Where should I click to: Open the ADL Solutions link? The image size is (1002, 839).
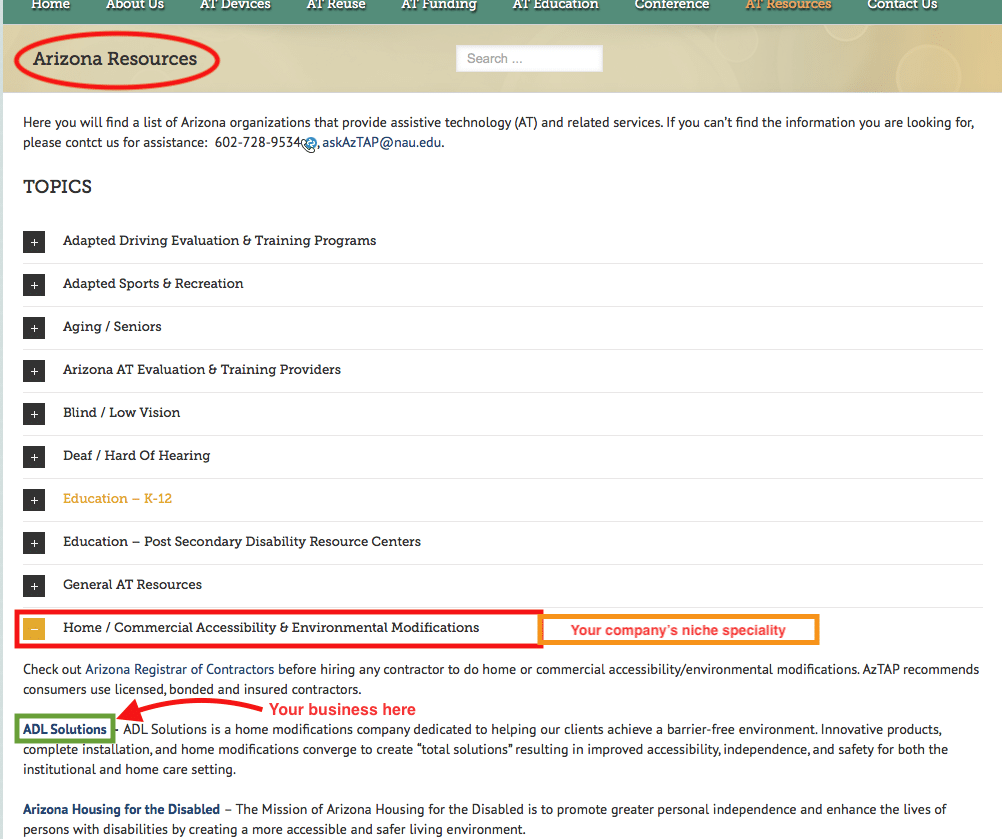[x=65, y=729]
